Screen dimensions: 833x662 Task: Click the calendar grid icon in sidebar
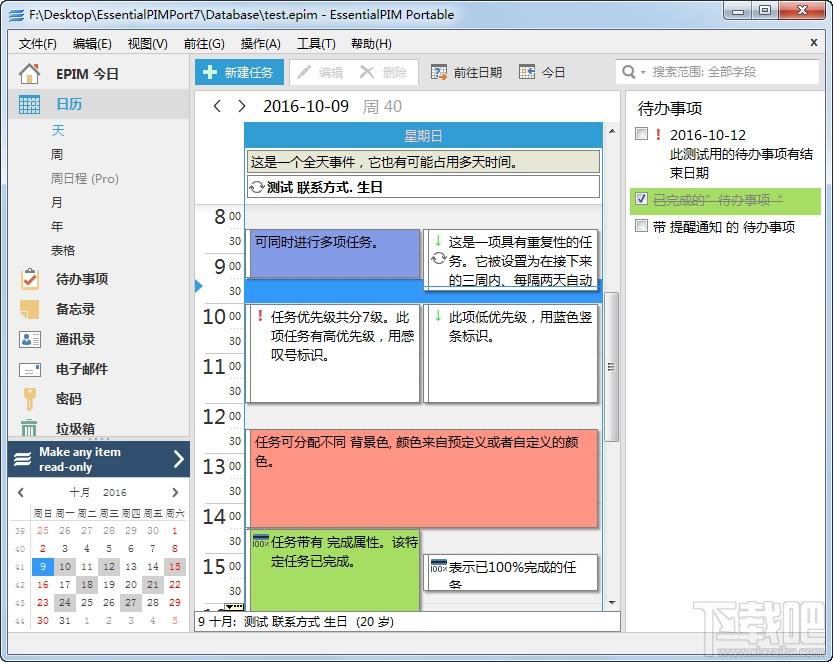coord(29,104)
